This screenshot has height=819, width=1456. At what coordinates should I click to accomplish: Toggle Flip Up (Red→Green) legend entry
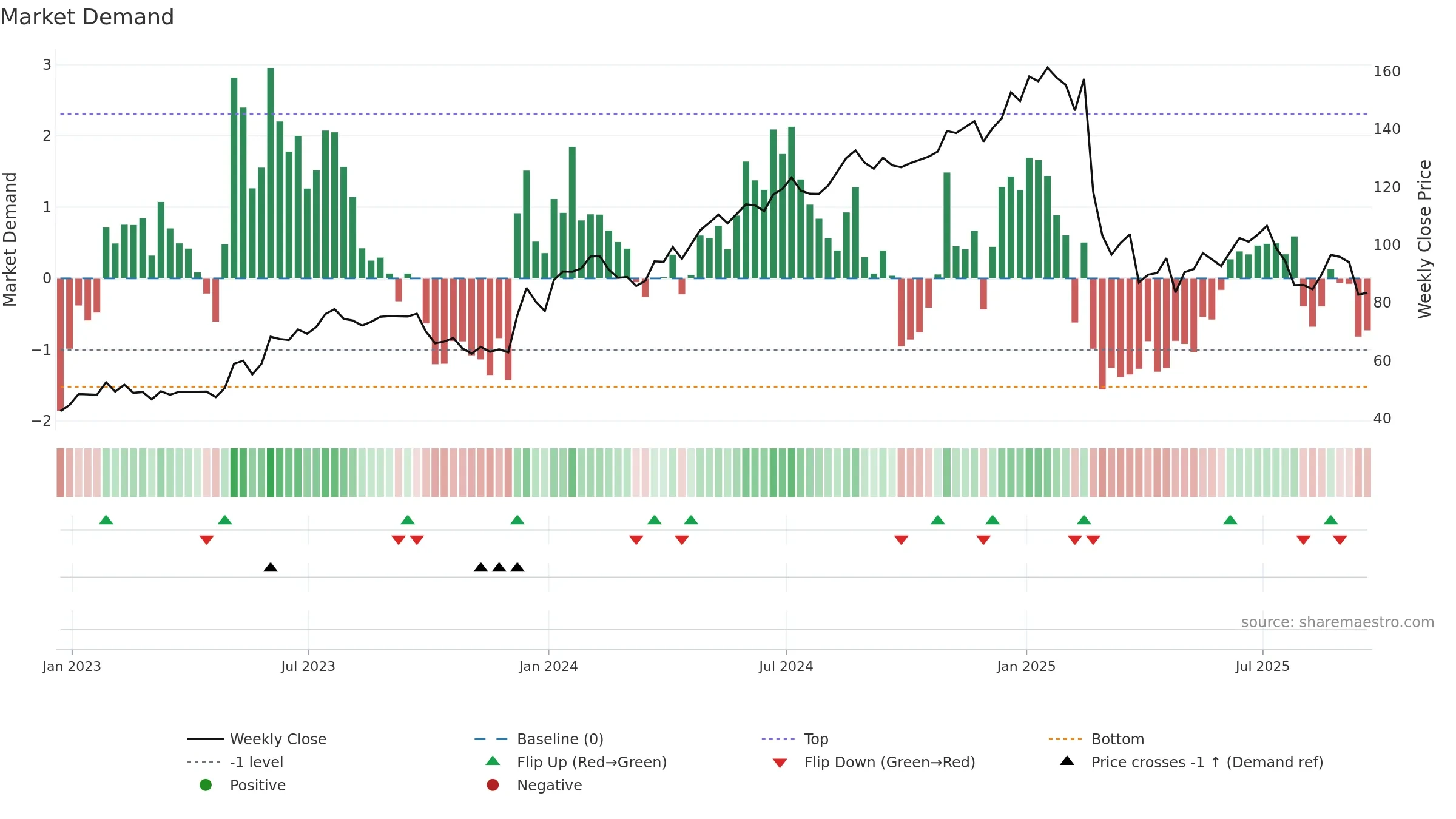coord(576,762)
